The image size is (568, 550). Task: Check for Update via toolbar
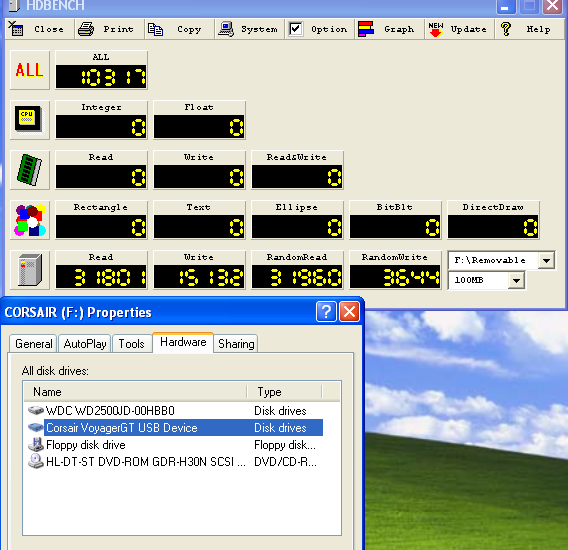click(459, 29)
